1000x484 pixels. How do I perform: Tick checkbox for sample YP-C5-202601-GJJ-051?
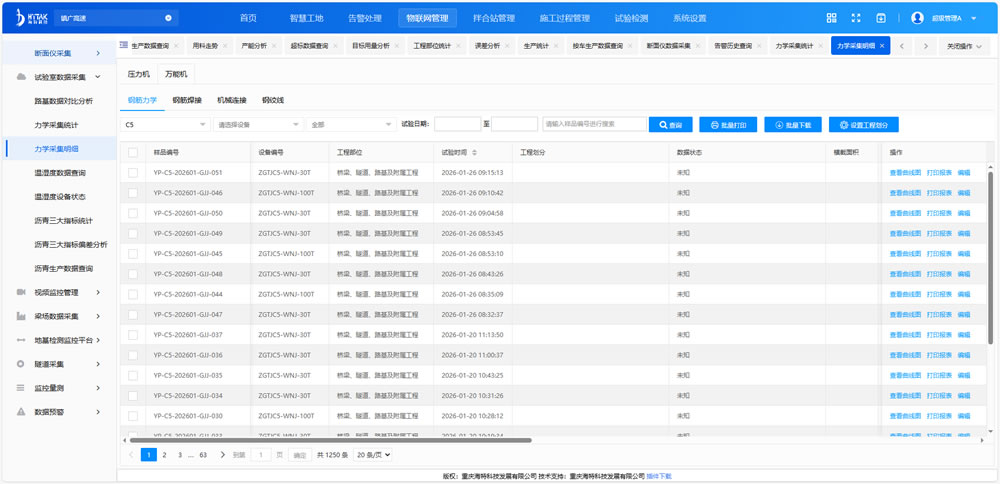(x=133, y=172)
